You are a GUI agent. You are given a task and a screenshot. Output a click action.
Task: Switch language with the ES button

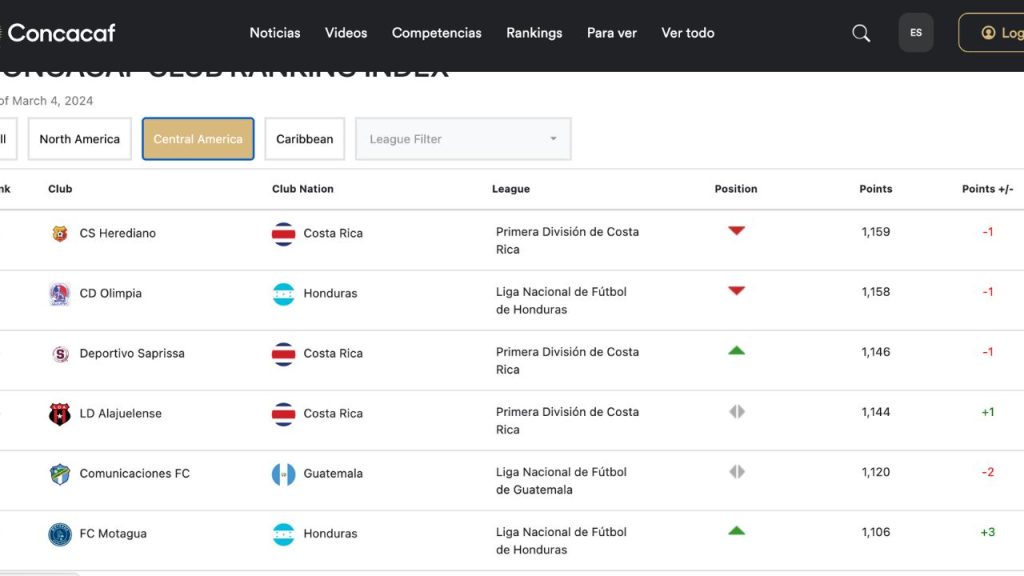[916, 33]
